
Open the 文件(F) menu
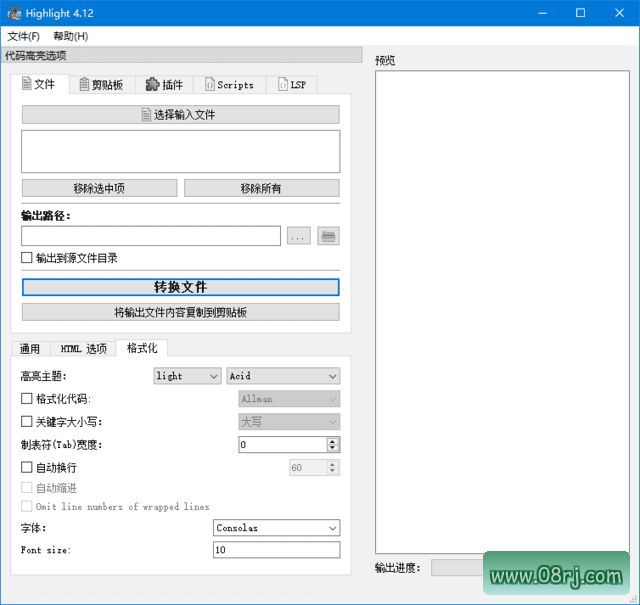point(23,36)
